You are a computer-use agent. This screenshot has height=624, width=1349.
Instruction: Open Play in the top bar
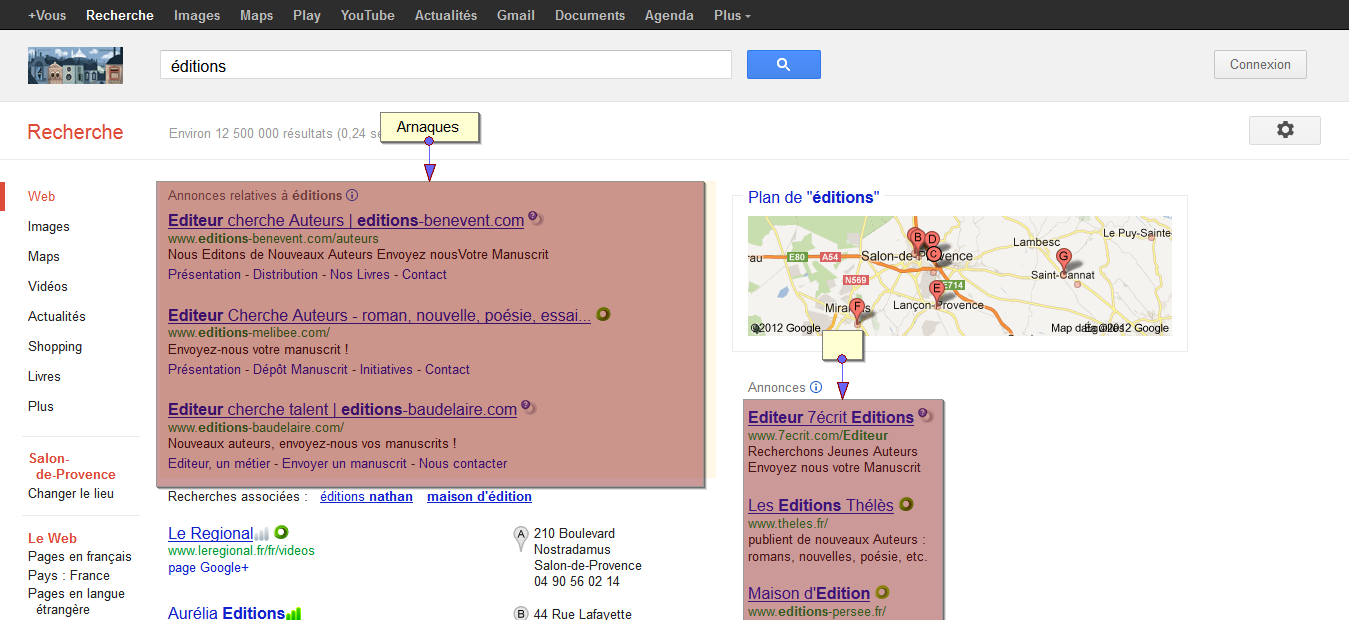point(307,15)
